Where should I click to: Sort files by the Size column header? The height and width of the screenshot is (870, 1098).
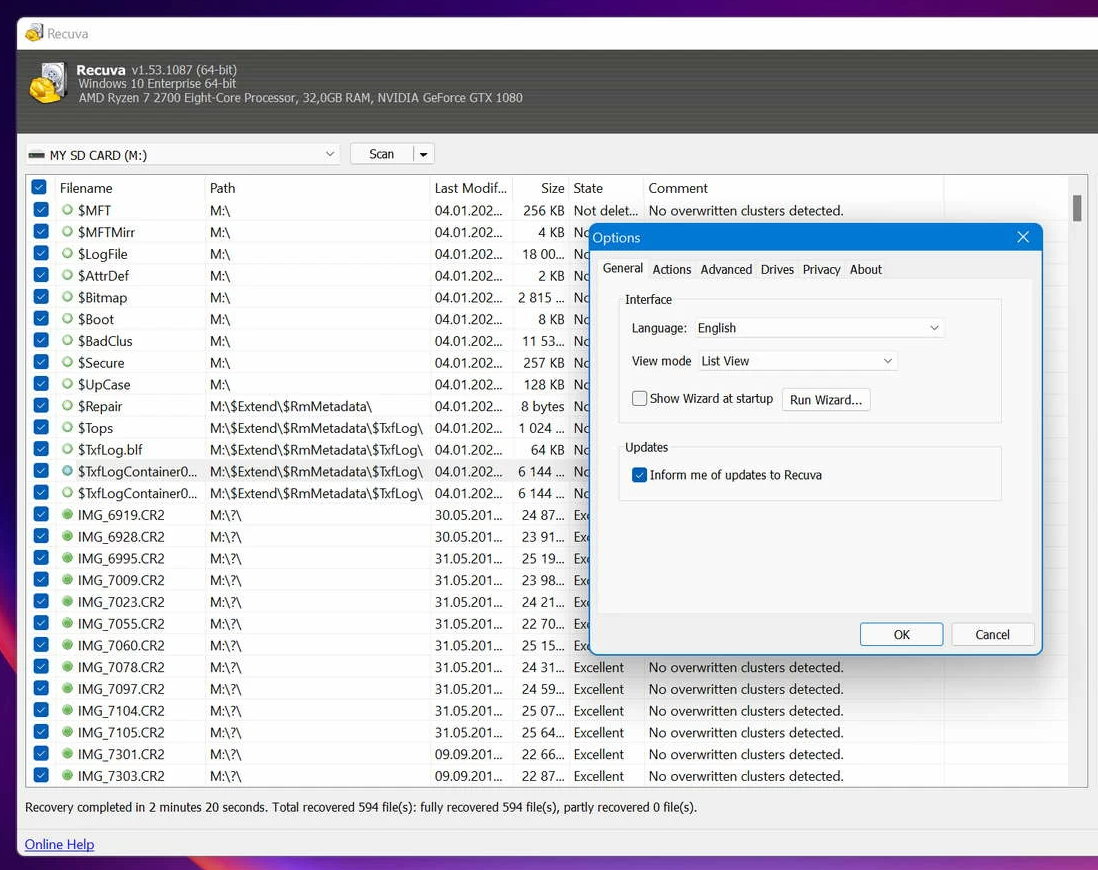coord(541,188)
